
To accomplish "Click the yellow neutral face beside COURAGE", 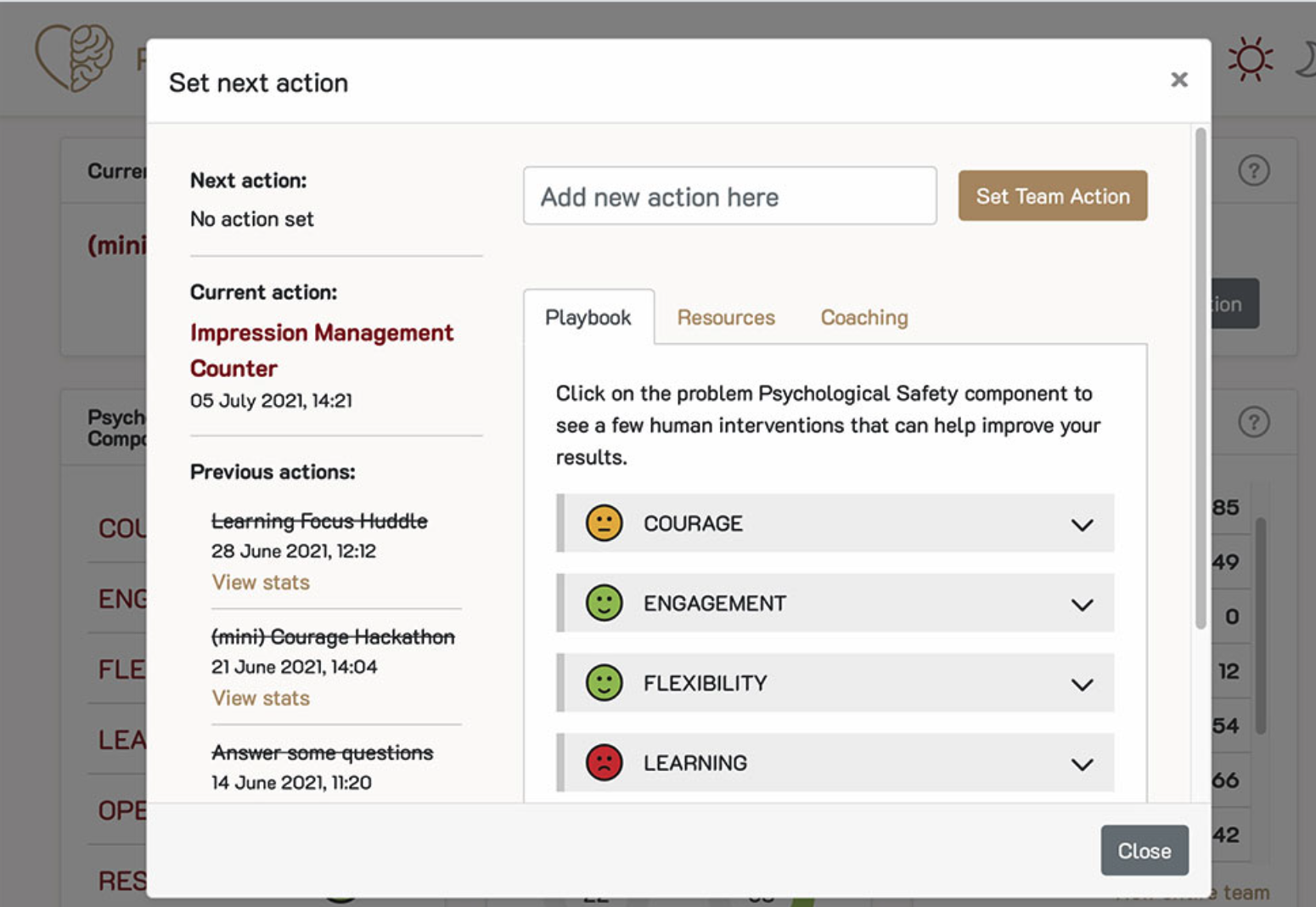I will (605, 524).
